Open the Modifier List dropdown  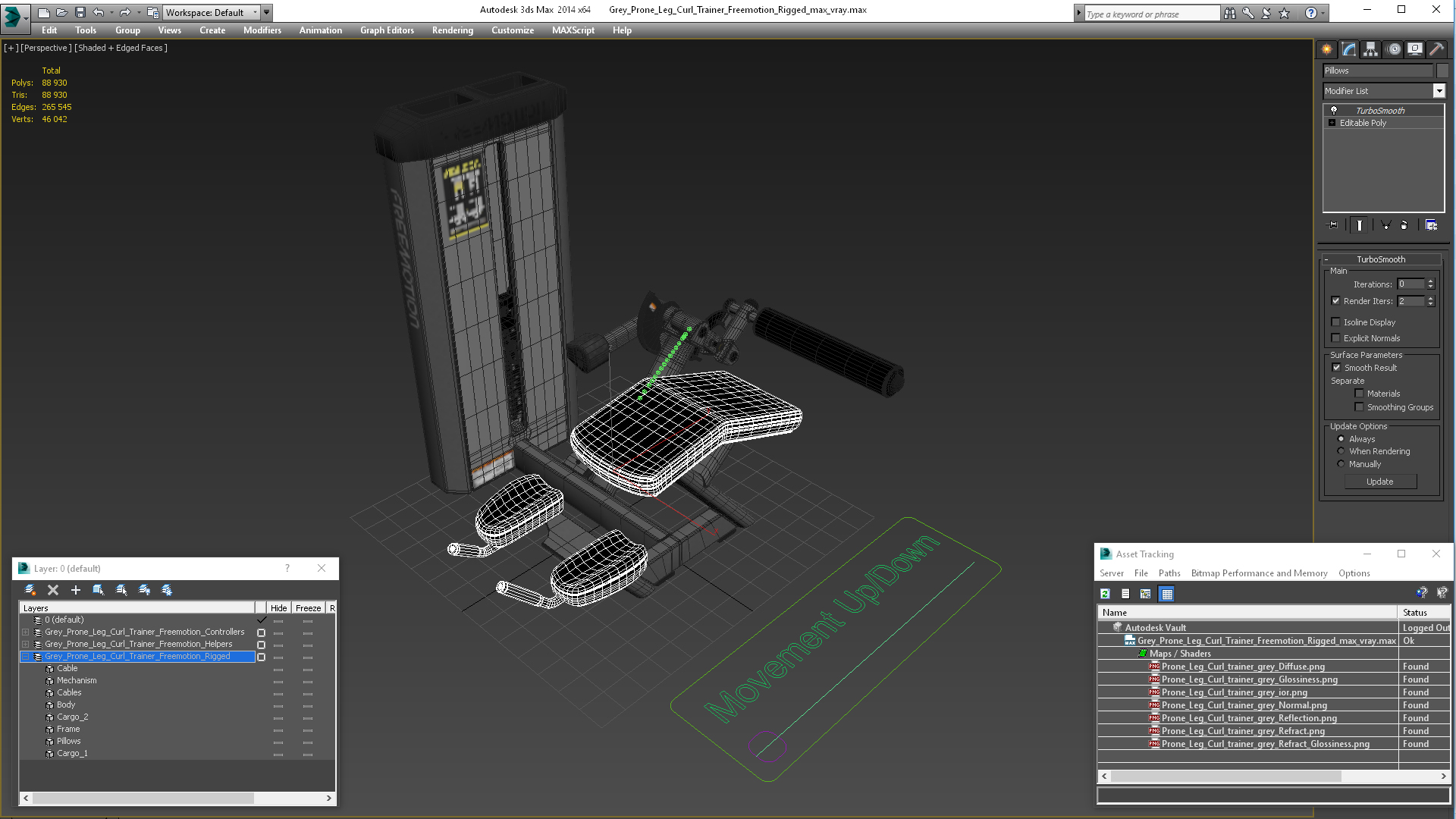point(1439,91)
